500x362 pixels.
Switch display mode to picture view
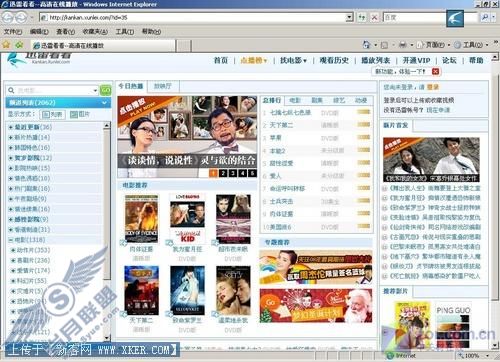pos(80,115)
